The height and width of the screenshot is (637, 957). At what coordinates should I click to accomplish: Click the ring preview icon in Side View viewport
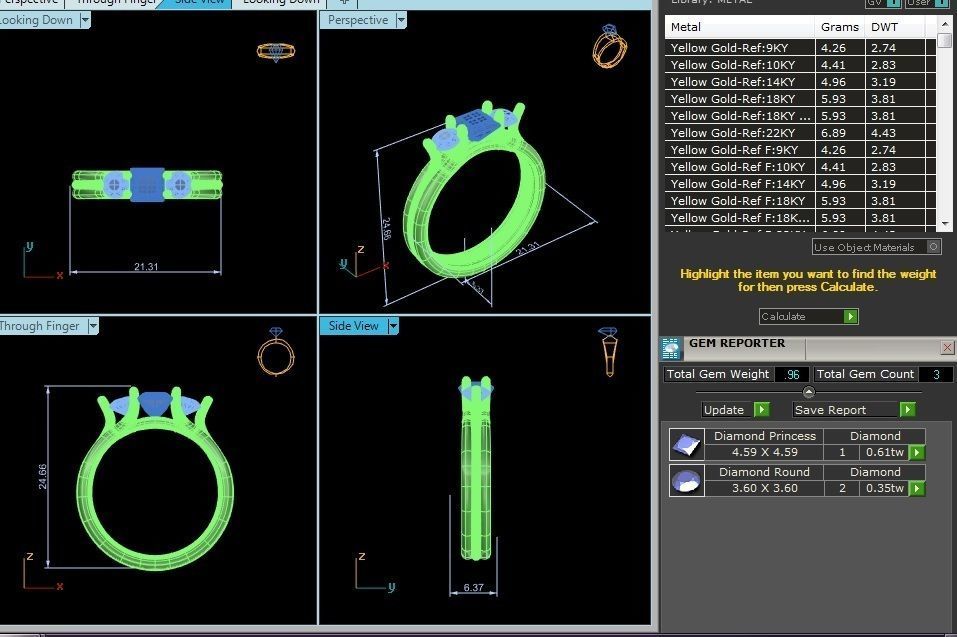click(x=609, y=351)
